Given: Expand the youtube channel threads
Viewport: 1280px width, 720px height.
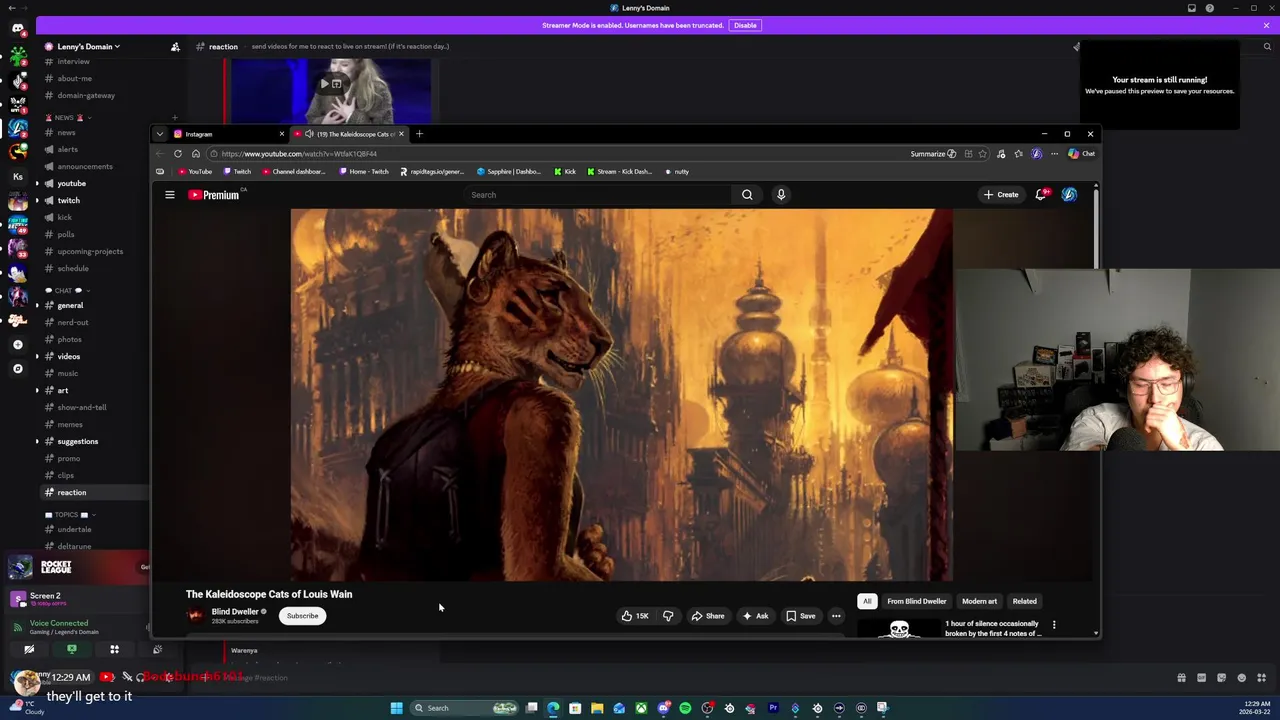Looking at the screenshot, I should click(x=37, y=184).
